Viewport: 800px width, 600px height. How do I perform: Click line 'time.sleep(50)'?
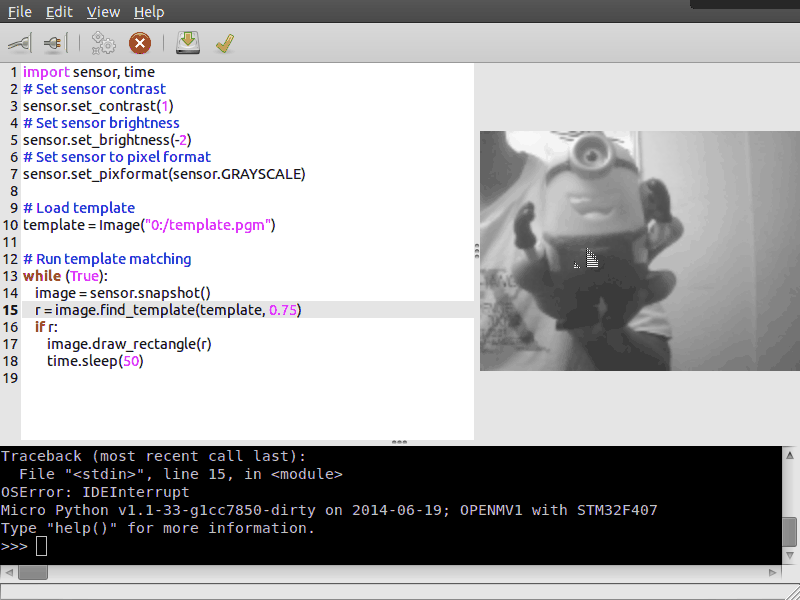click(95, 361)
